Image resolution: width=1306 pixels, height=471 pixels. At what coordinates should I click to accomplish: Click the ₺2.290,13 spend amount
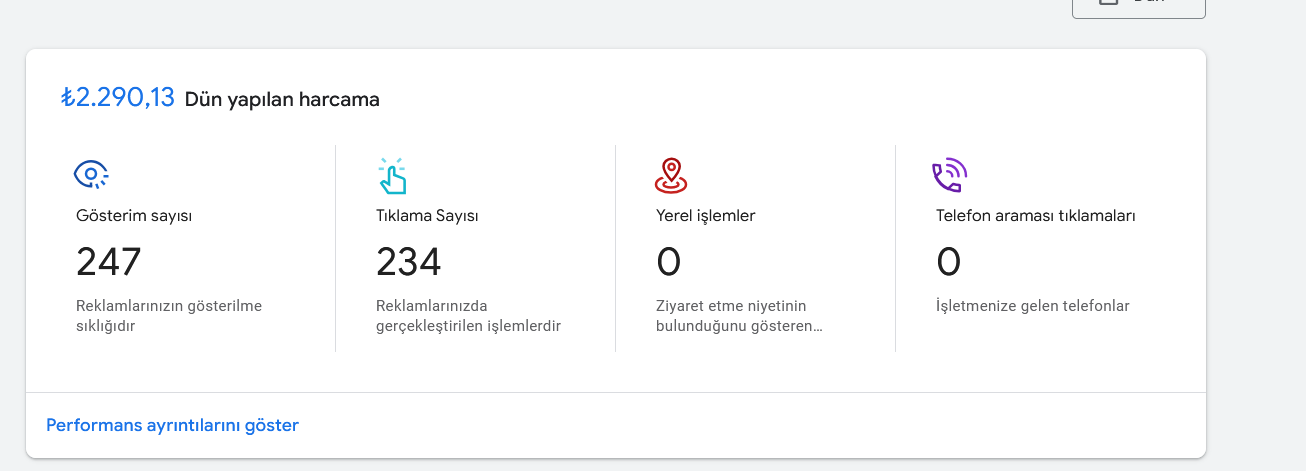pyautogui.click(x=118, y=98)
